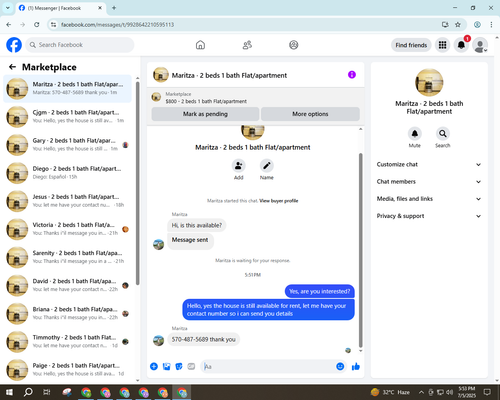
Task: Expand the Chat members section
Action: pos(429,182)
